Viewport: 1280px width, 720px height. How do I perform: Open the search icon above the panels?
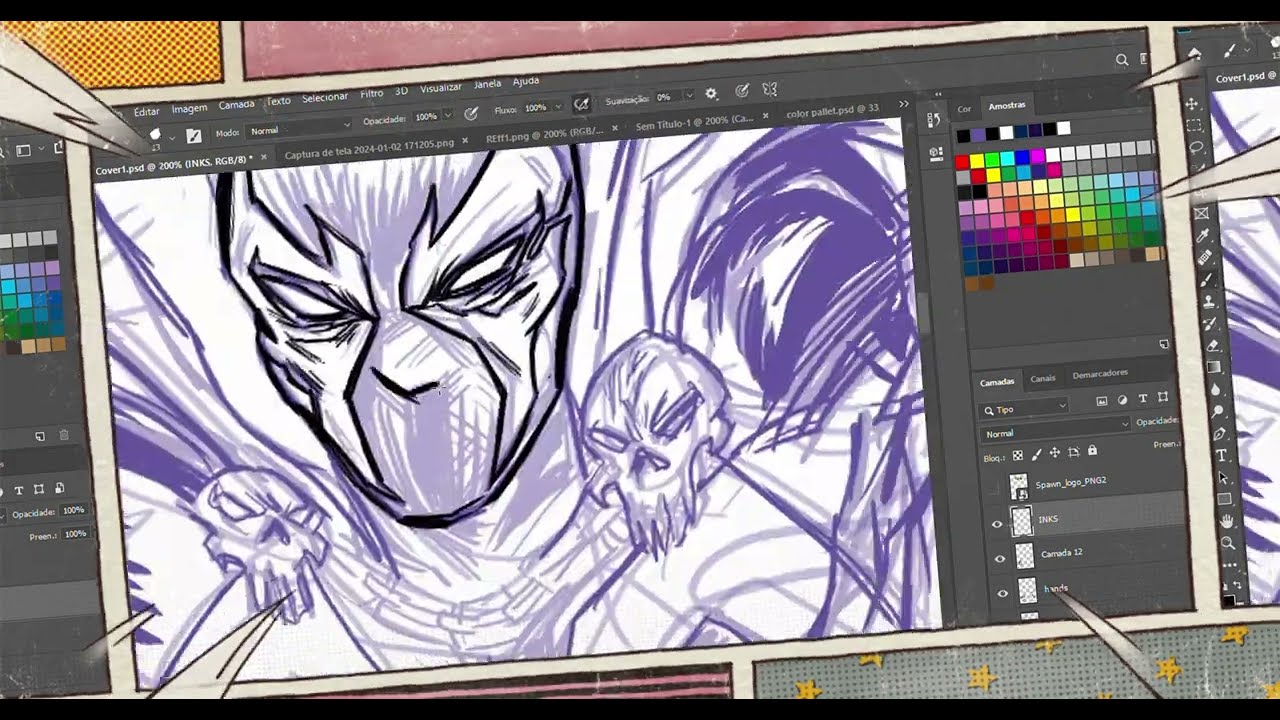pos(1122,60)
